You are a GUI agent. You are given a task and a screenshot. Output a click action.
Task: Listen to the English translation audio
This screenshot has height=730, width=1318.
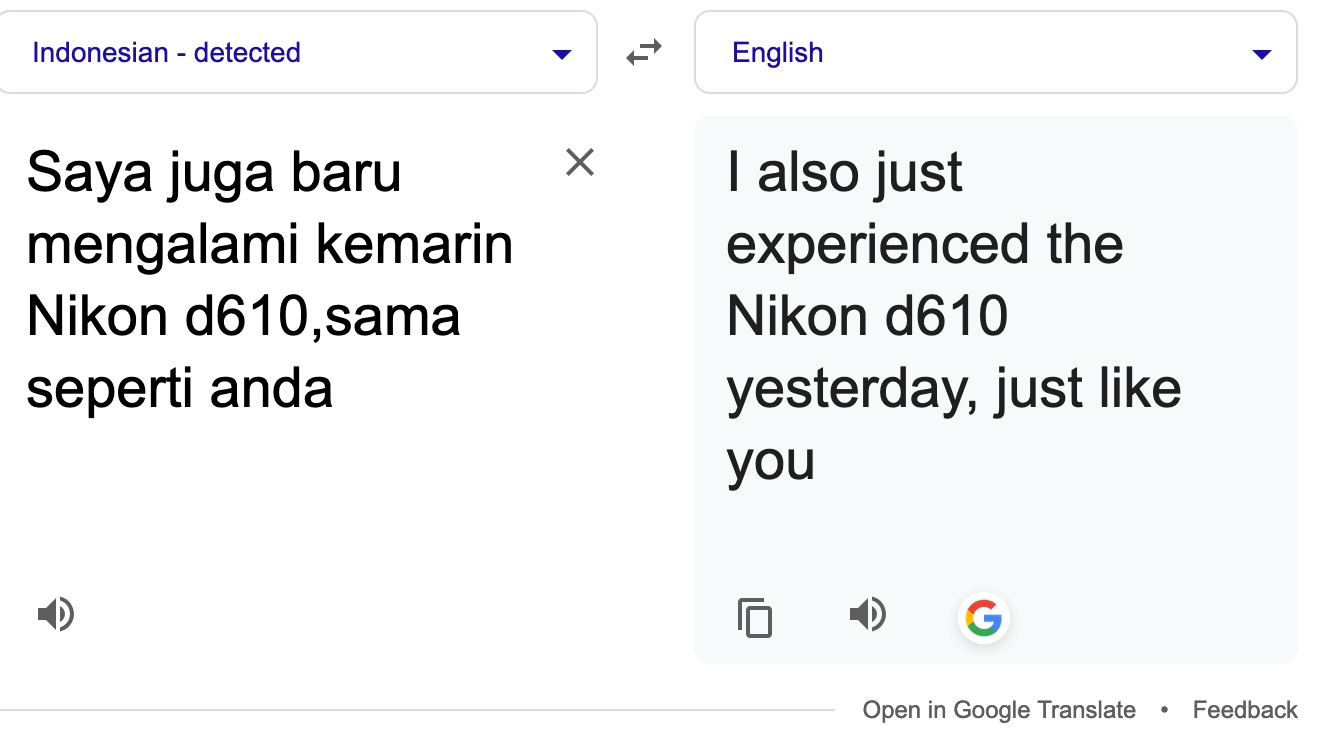(867, 613)
